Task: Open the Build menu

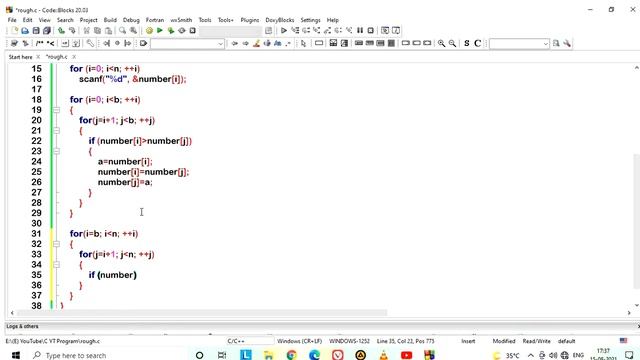Action: [x=110, y=20]
